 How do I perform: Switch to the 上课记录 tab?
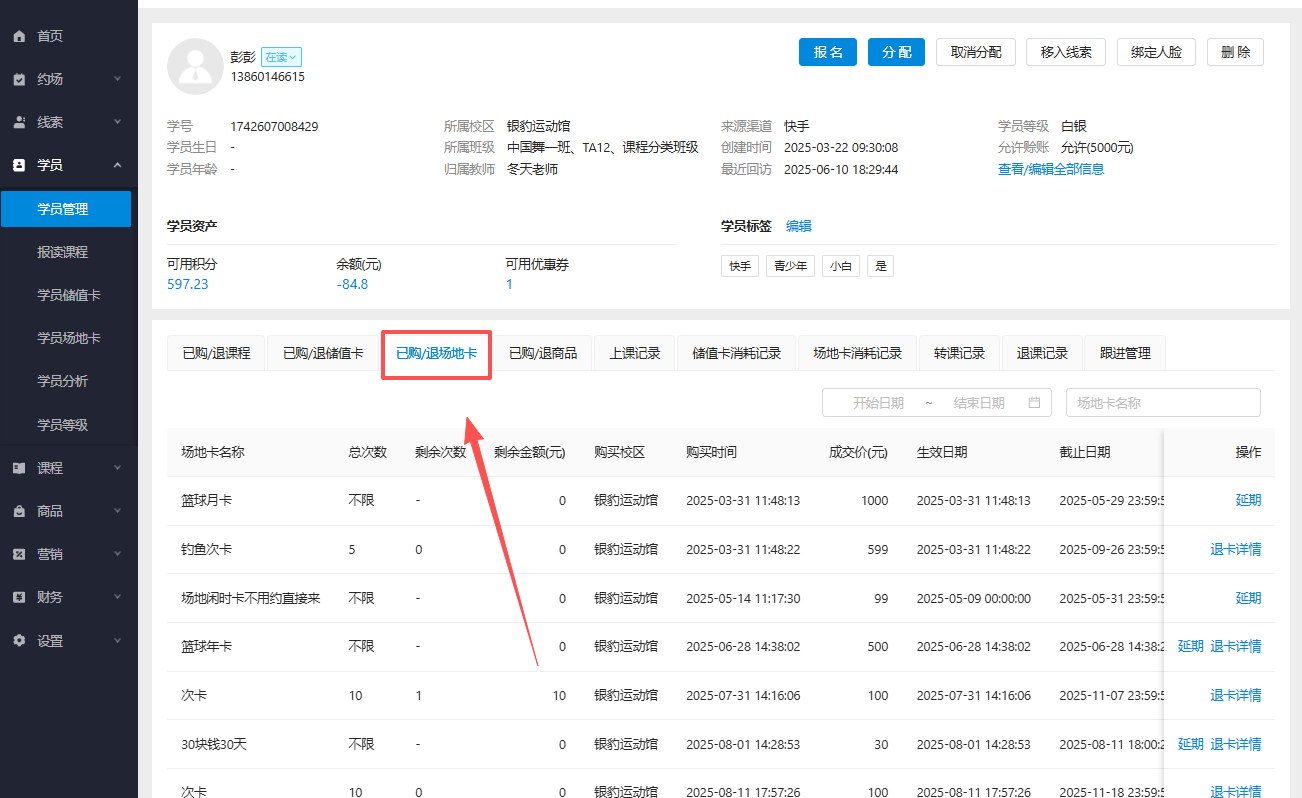click(x=634, y=352)
